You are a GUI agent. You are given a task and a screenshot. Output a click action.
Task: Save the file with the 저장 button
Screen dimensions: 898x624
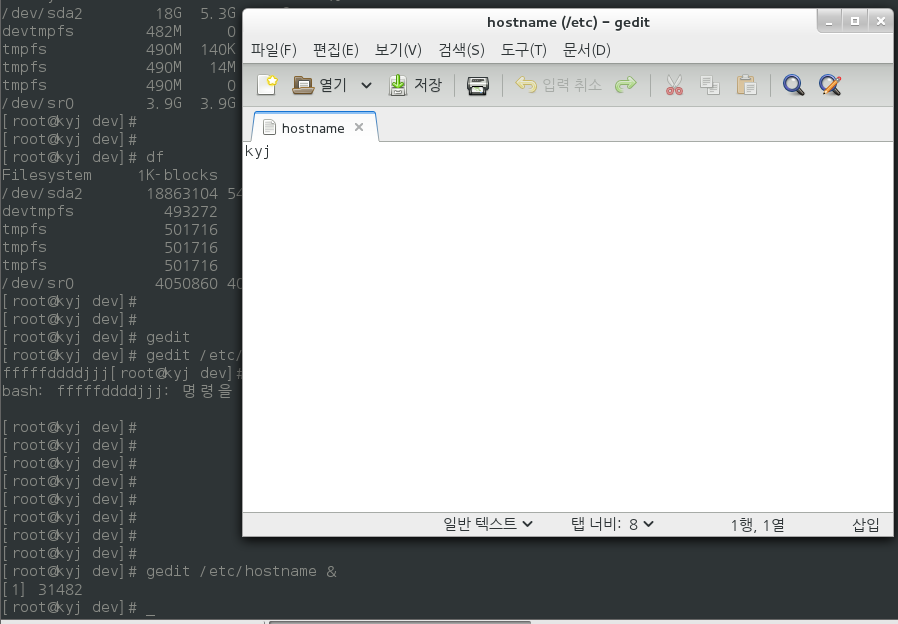click(x=415, y=85)
